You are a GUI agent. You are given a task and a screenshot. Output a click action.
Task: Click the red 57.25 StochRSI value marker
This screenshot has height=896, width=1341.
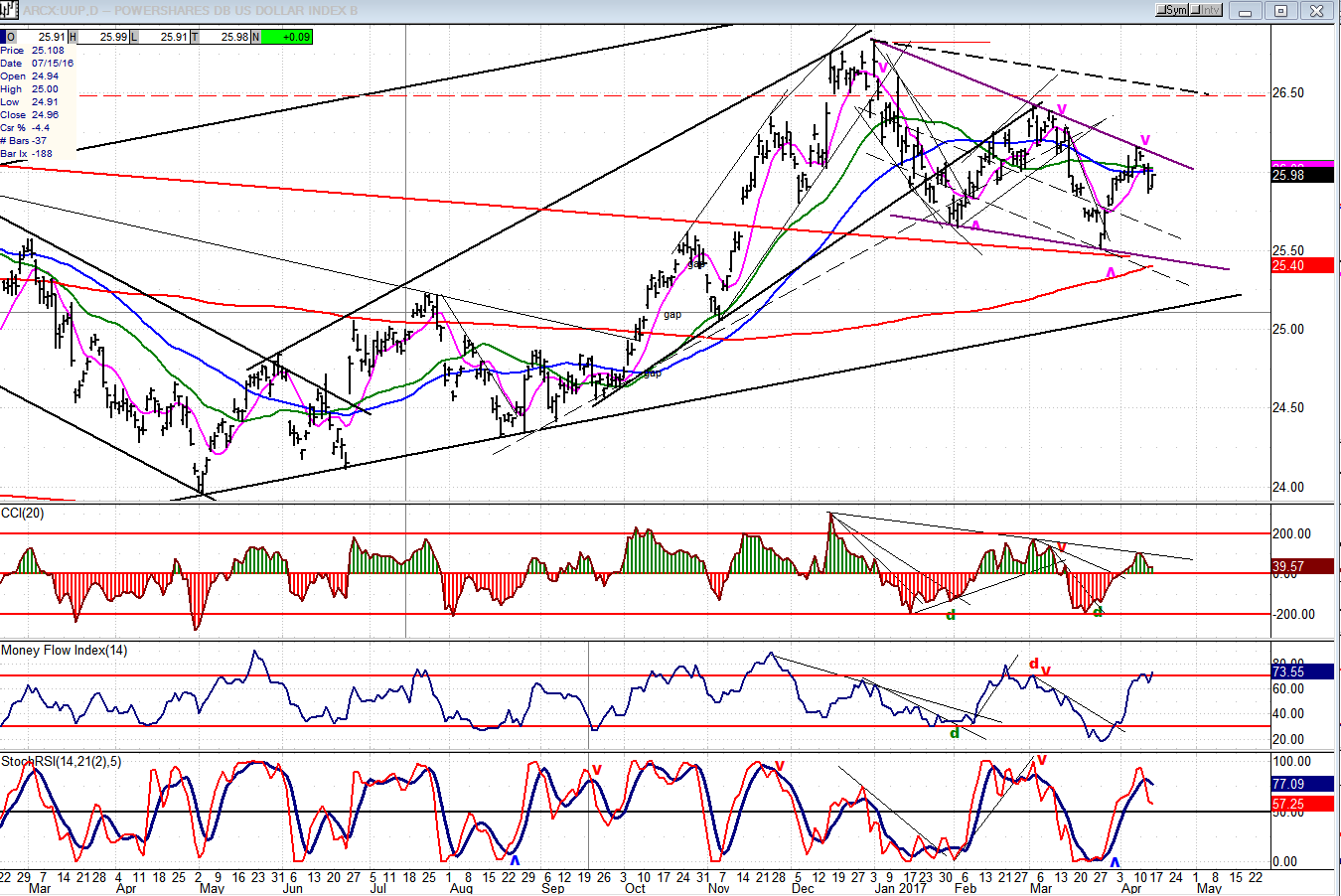1302,804
